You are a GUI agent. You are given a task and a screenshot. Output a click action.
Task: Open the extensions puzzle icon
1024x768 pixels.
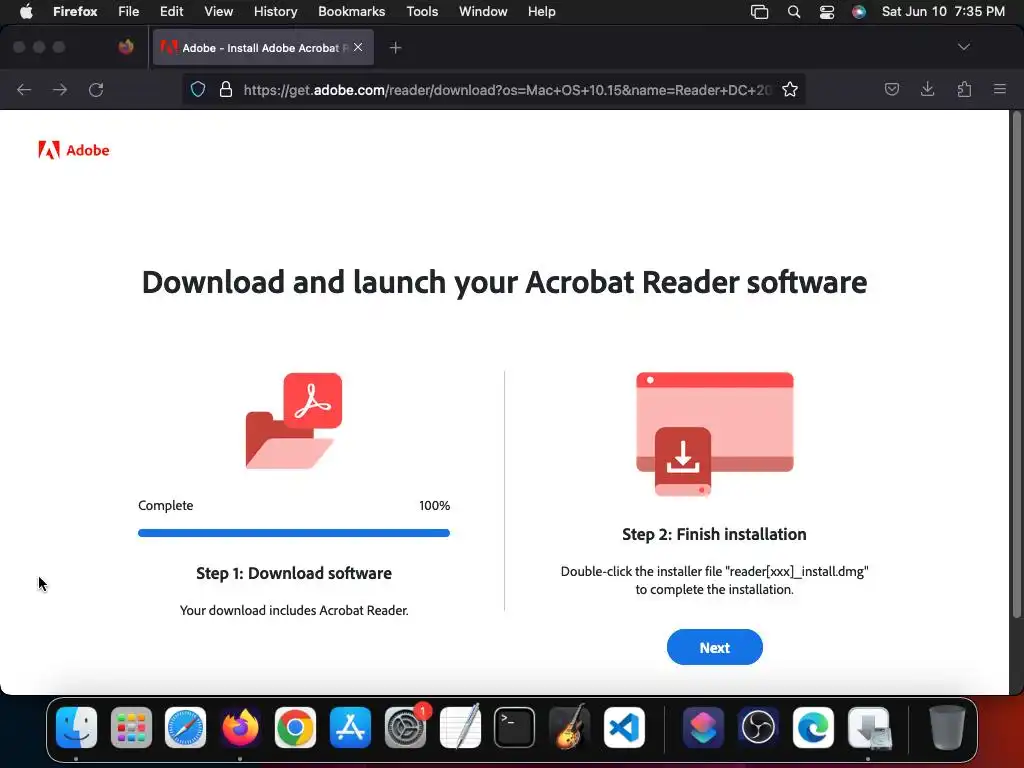964,89
